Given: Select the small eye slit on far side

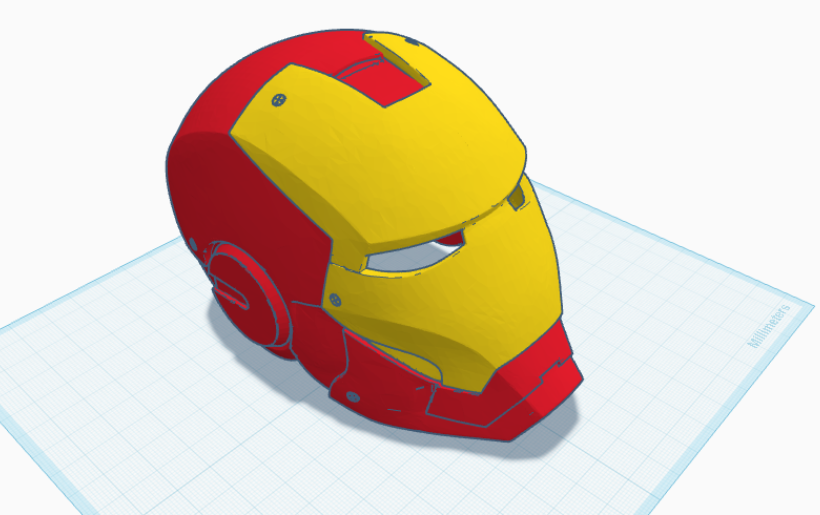Looking at the screenshot, I should pos(517,199).
